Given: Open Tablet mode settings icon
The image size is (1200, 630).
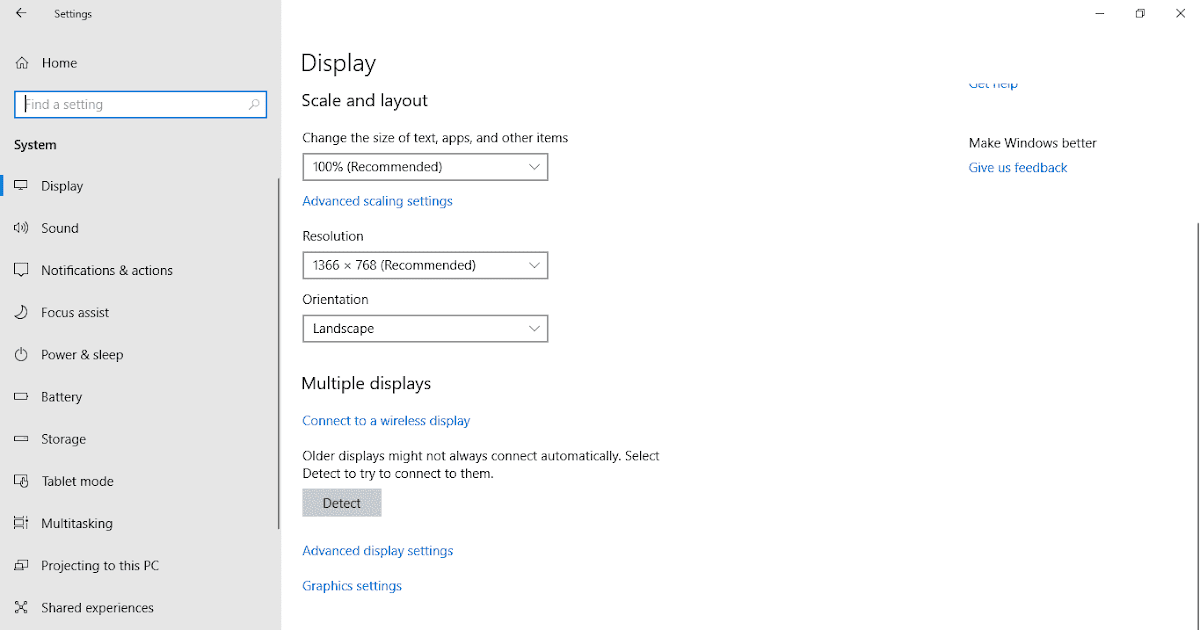Looking at the screenshot, I should [22, 480].
